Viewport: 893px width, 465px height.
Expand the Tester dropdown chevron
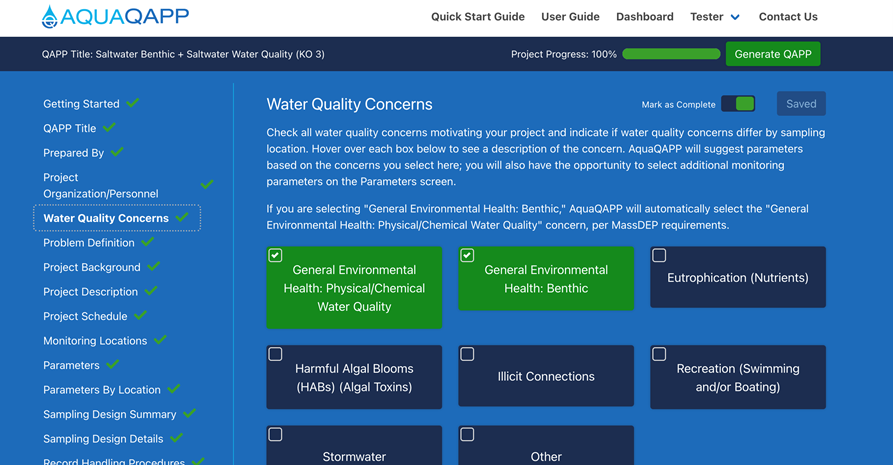coord(735,18)
